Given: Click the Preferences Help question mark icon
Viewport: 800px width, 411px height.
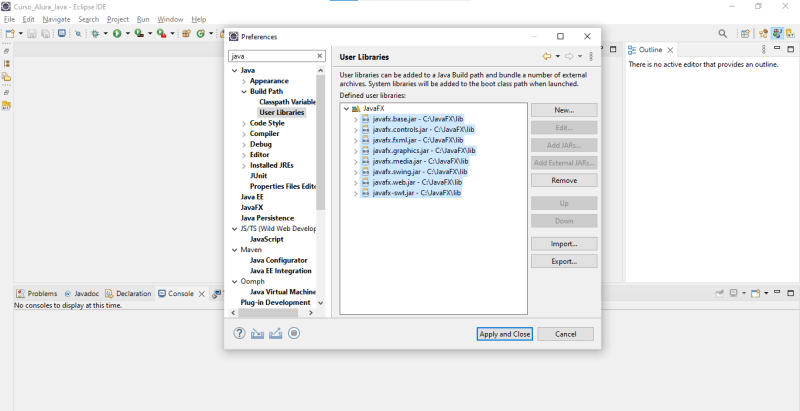Looking at the screenshot, I should 239,333.
